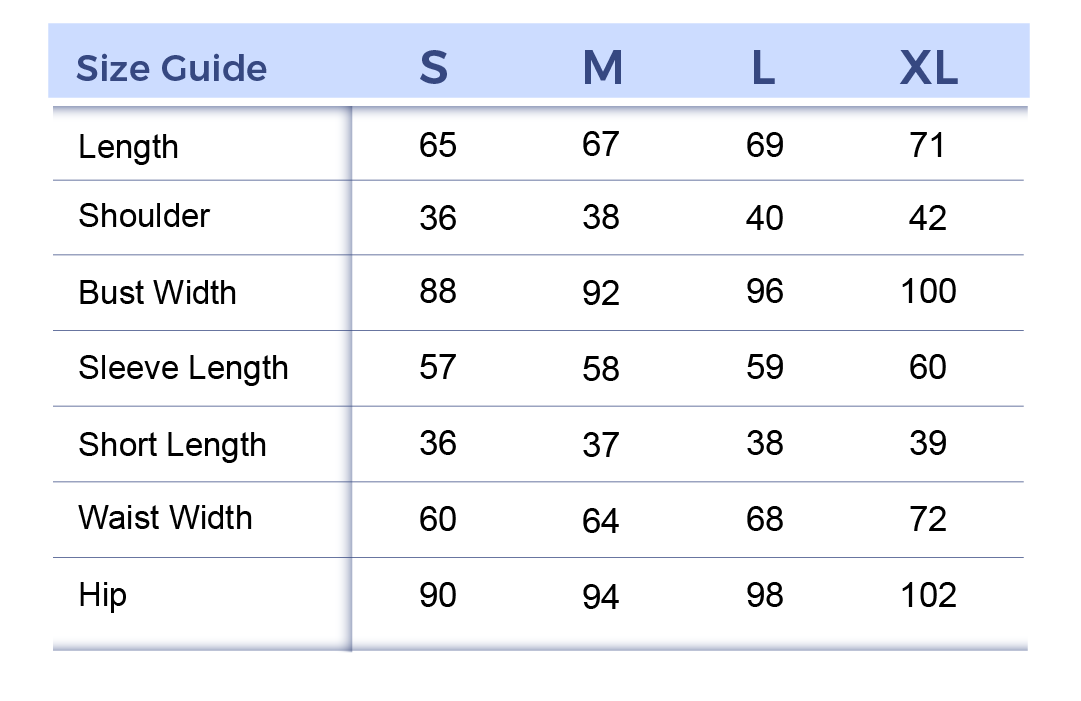Screen dimensions: 1081x701
Task: Select the XL size column header
Action: tap(928, 68)
